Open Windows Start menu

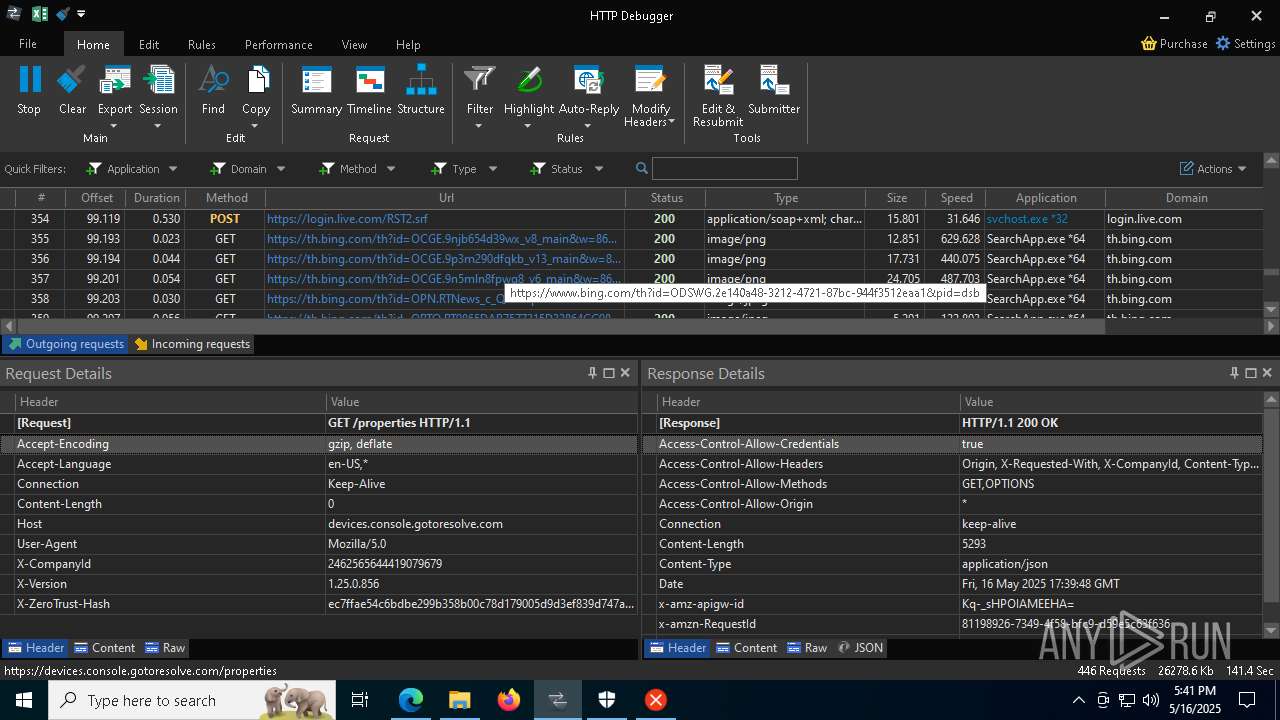[x=23, y=700]
